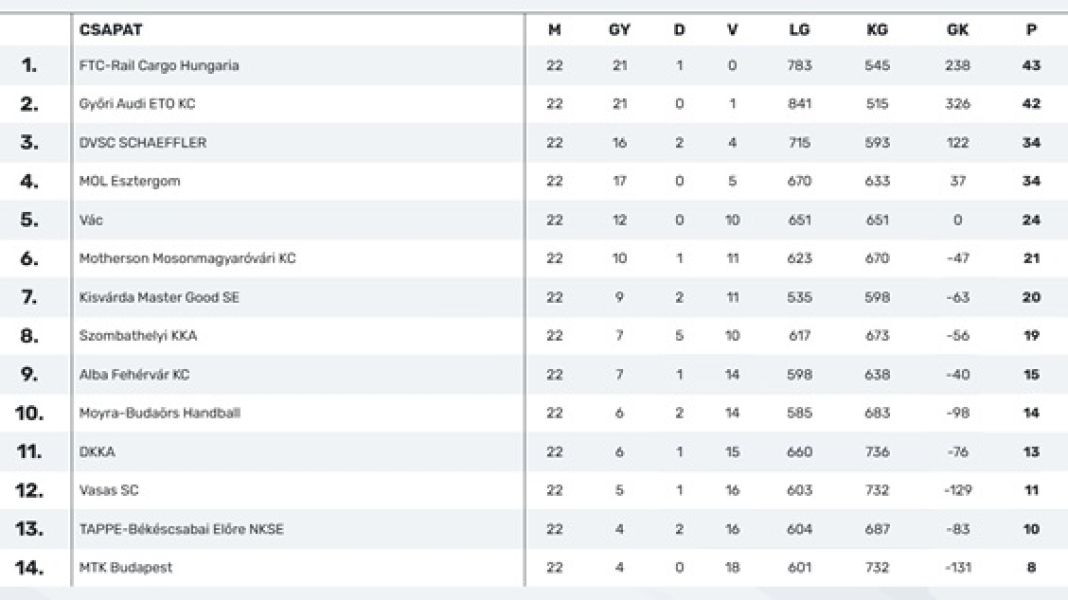Open Motherson Mosonmagyaróvári KC team
This screenshot has width=1068, height=600.
[187, 259]
